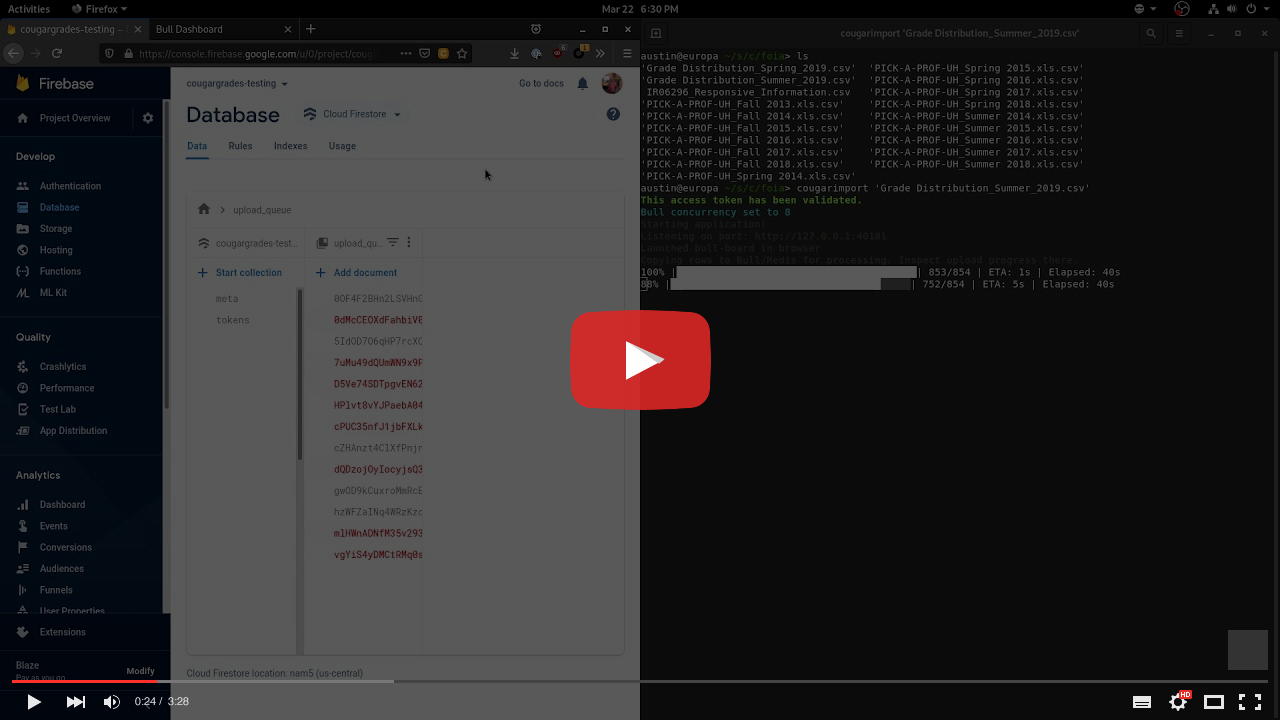Open Performance under Quality
The image size is (1280, 720).
point(67,388)
